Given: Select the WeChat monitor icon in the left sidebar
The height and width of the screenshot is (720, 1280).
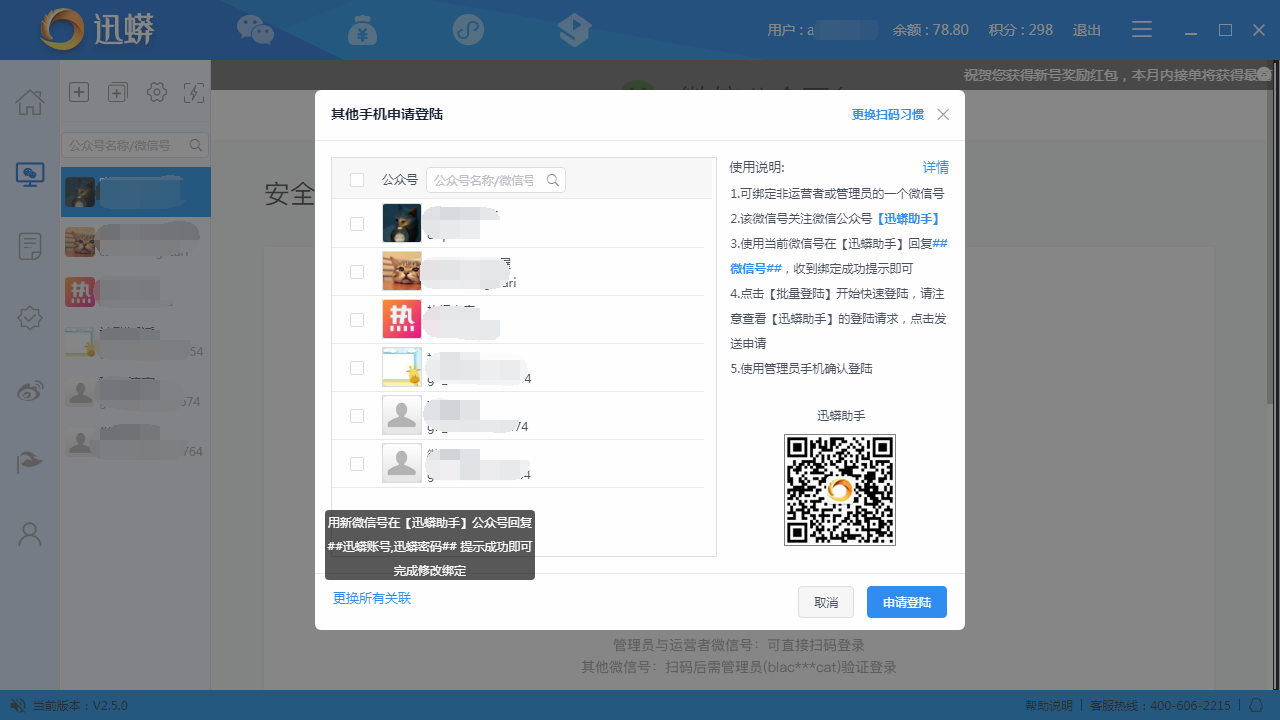Looking at the screenshot, I should (x=30, y=175).
